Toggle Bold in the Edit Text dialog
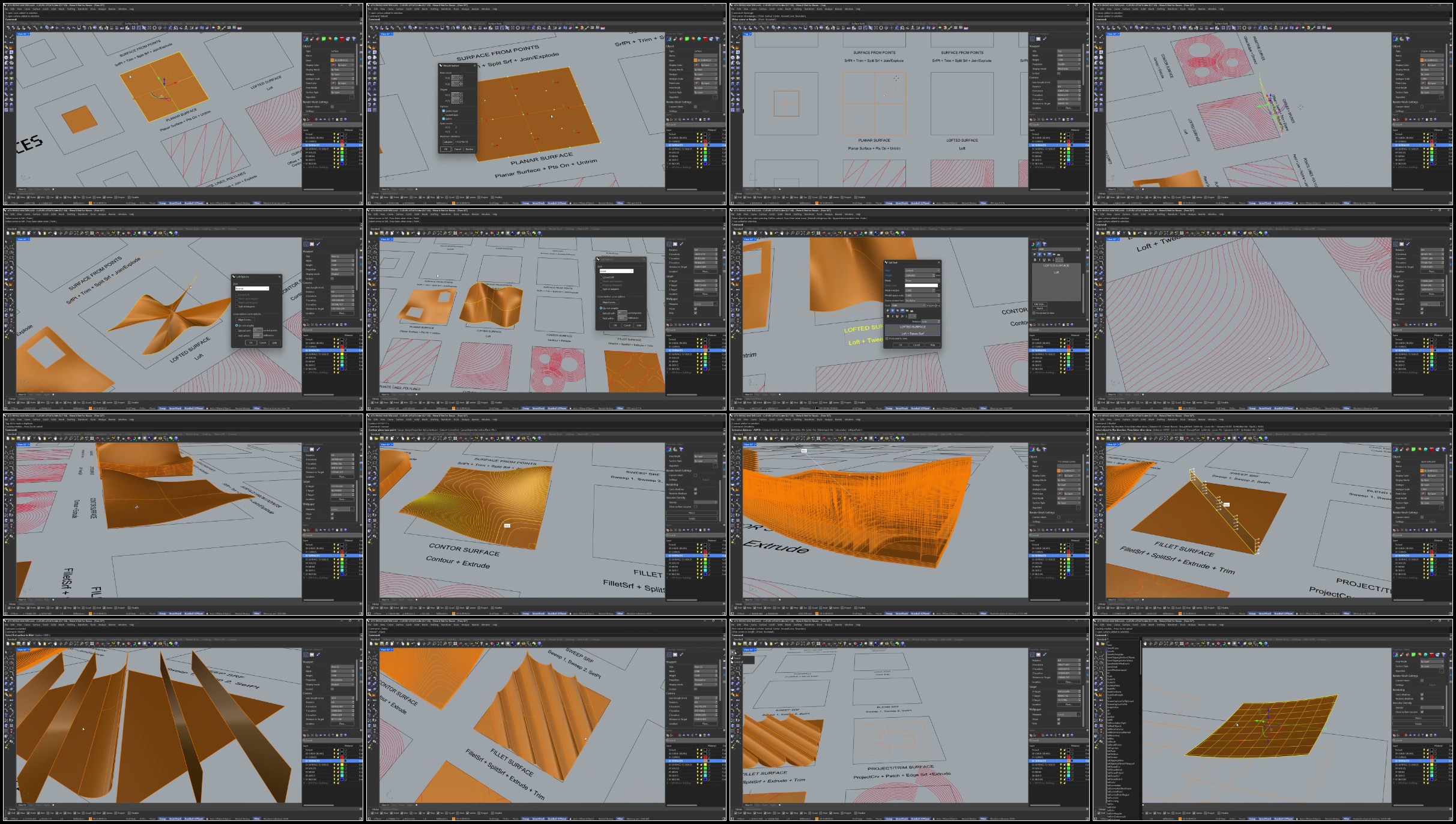 888,316
